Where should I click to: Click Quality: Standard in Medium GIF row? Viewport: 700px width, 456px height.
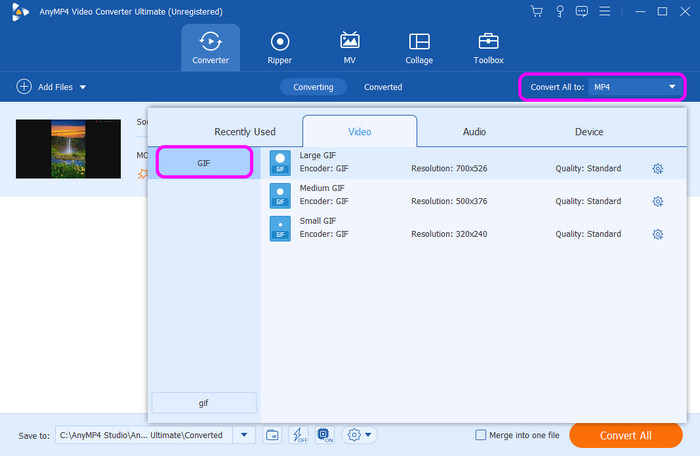pos(588,201)
